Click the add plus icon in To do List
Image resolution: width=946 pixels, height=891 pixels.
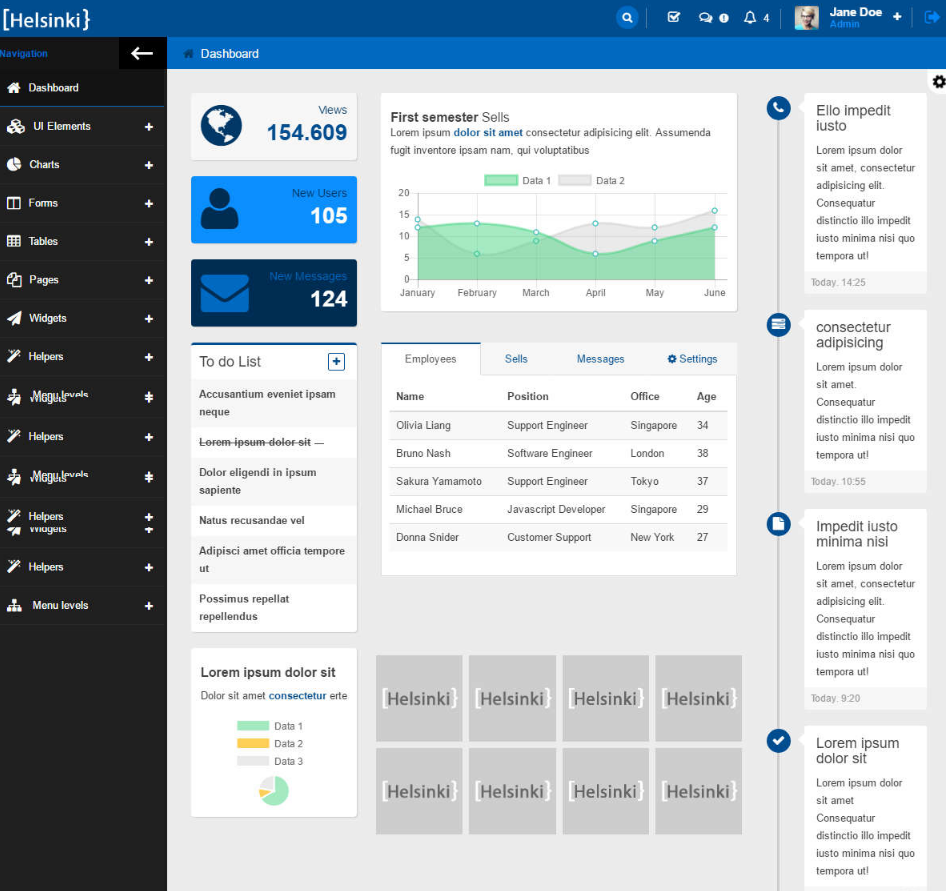336,362
